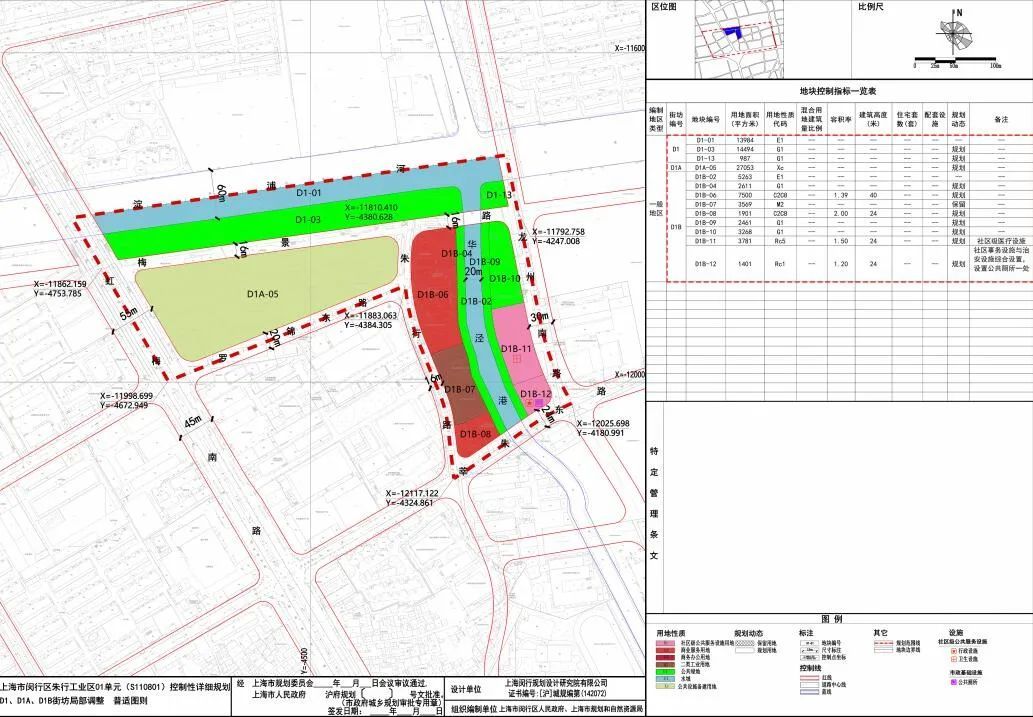Click the 尺寸标注 dimension legend symbol
The width and height of the screenshot is (1033, 717).
point(810,650)
